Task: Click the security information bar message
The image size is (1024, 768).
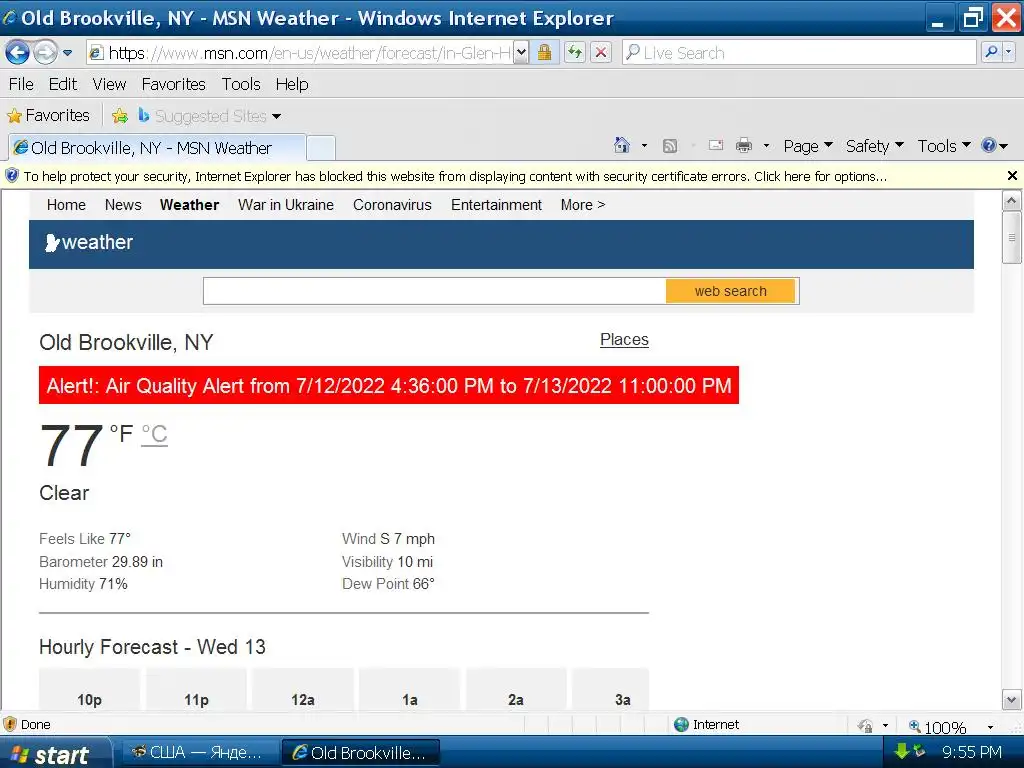Action: (455, 176)
